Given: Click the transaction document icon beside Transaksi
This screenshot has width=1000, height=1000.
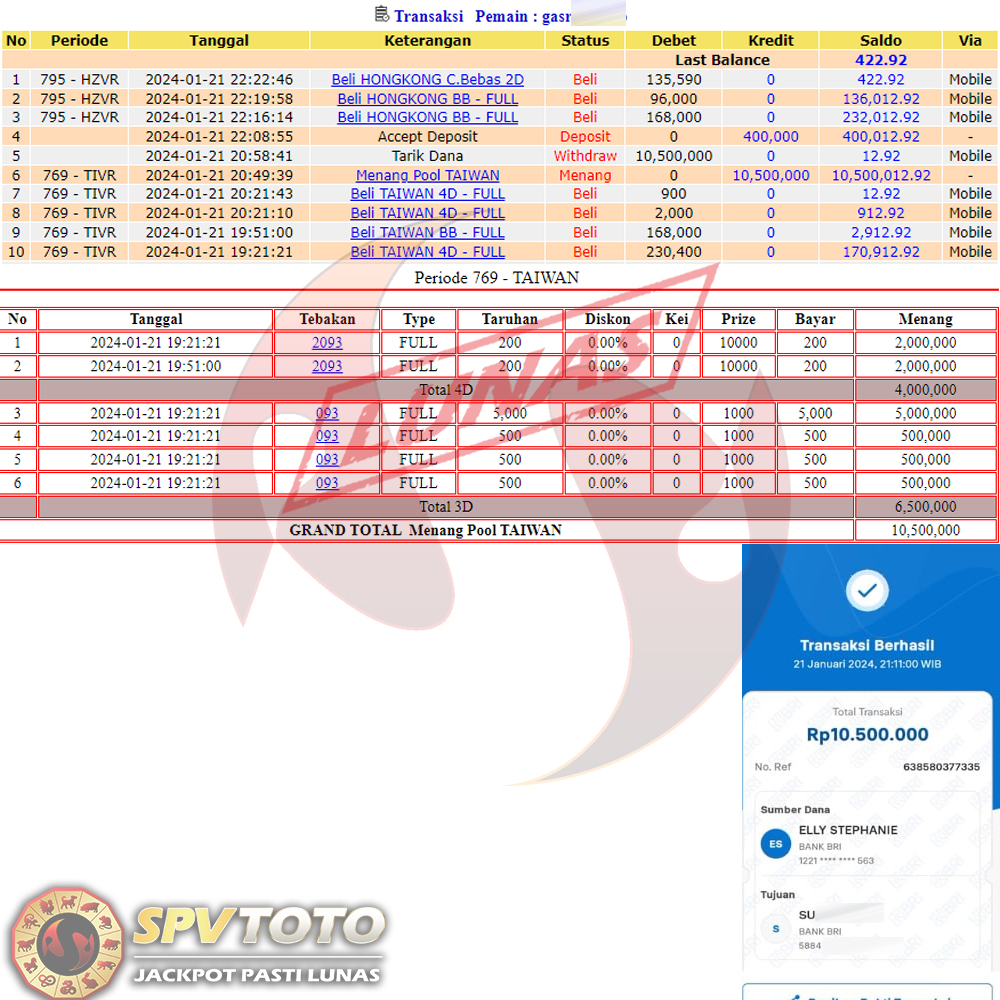Looking at the screenshot, I should point(381,14).
